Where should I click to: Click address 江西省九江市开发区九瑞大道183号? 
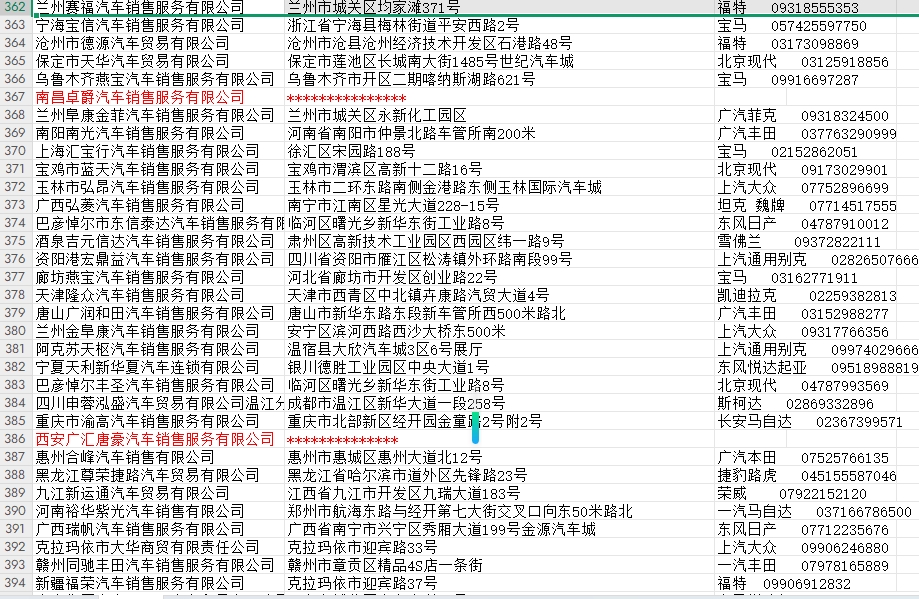click(403, 494)
